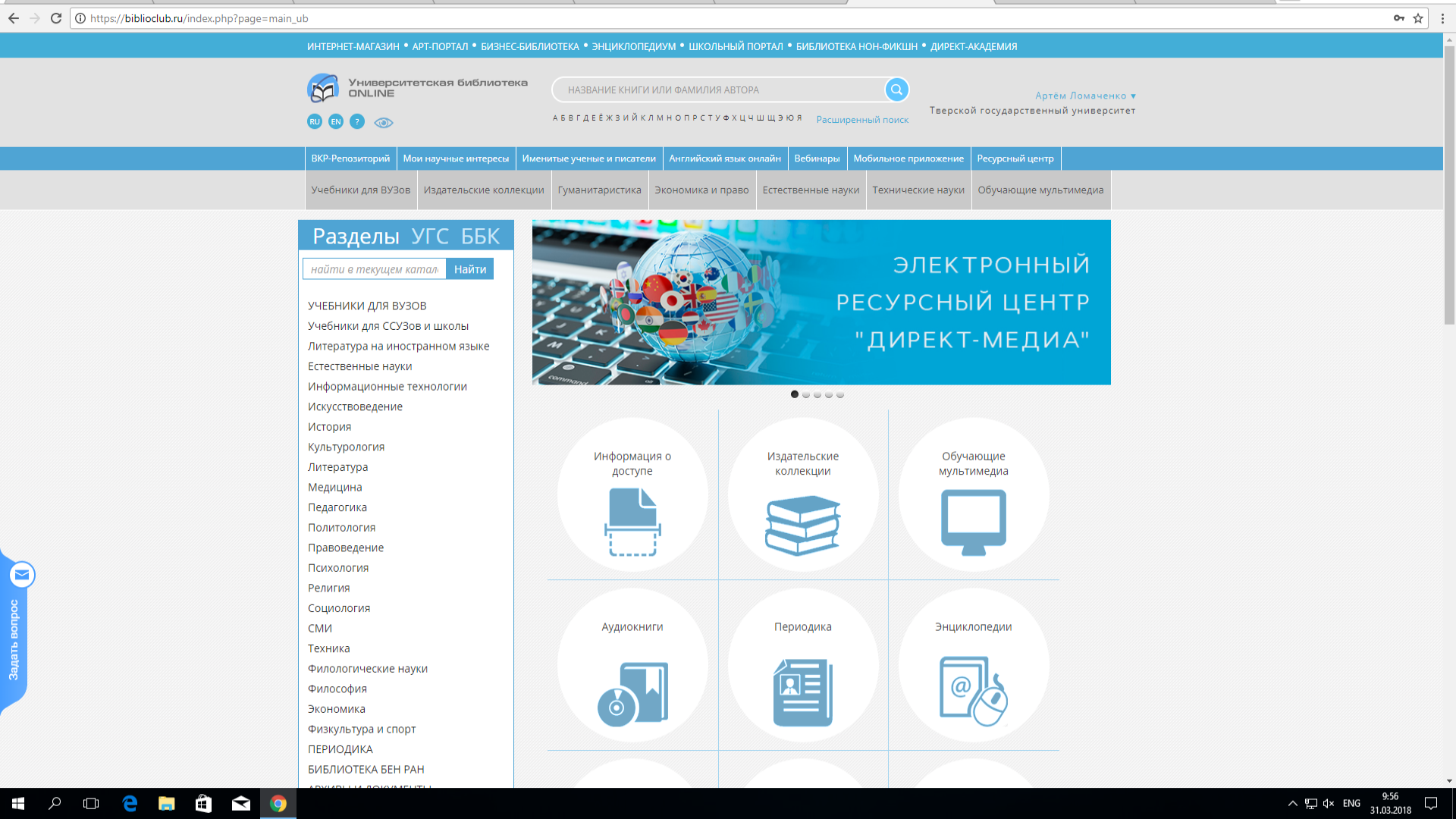The image size is (1456, 819).
Task: Click the question mark help icon
Action: 357,121
